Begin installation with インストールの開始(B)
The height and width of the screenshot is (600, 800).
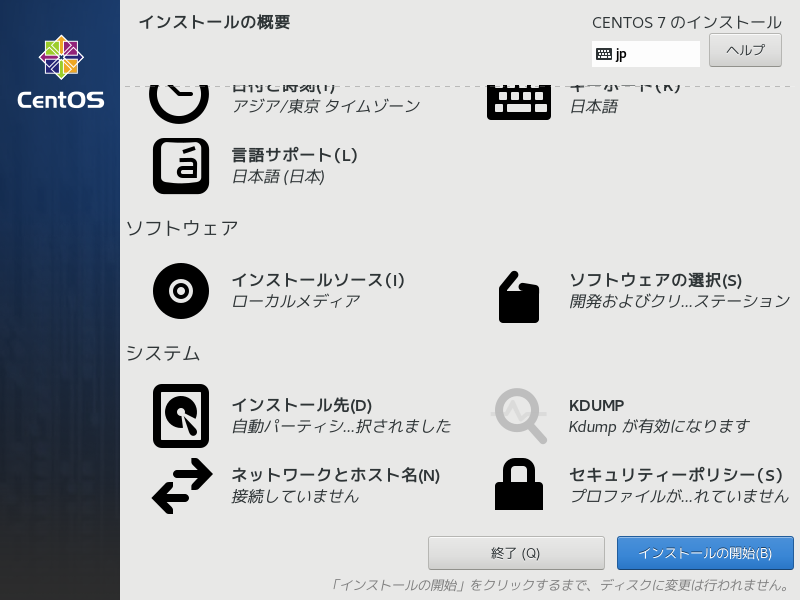click(x=705, y=553)
